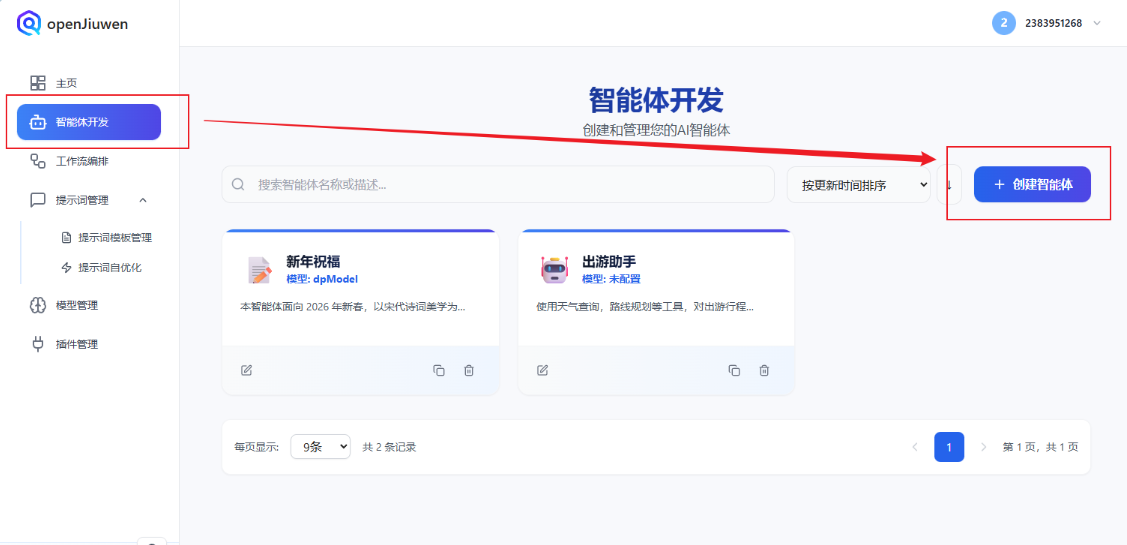Open the 按更新时间排序 sort dropdown
This screenshot has width=1127, height=545.
coord(859,185)
